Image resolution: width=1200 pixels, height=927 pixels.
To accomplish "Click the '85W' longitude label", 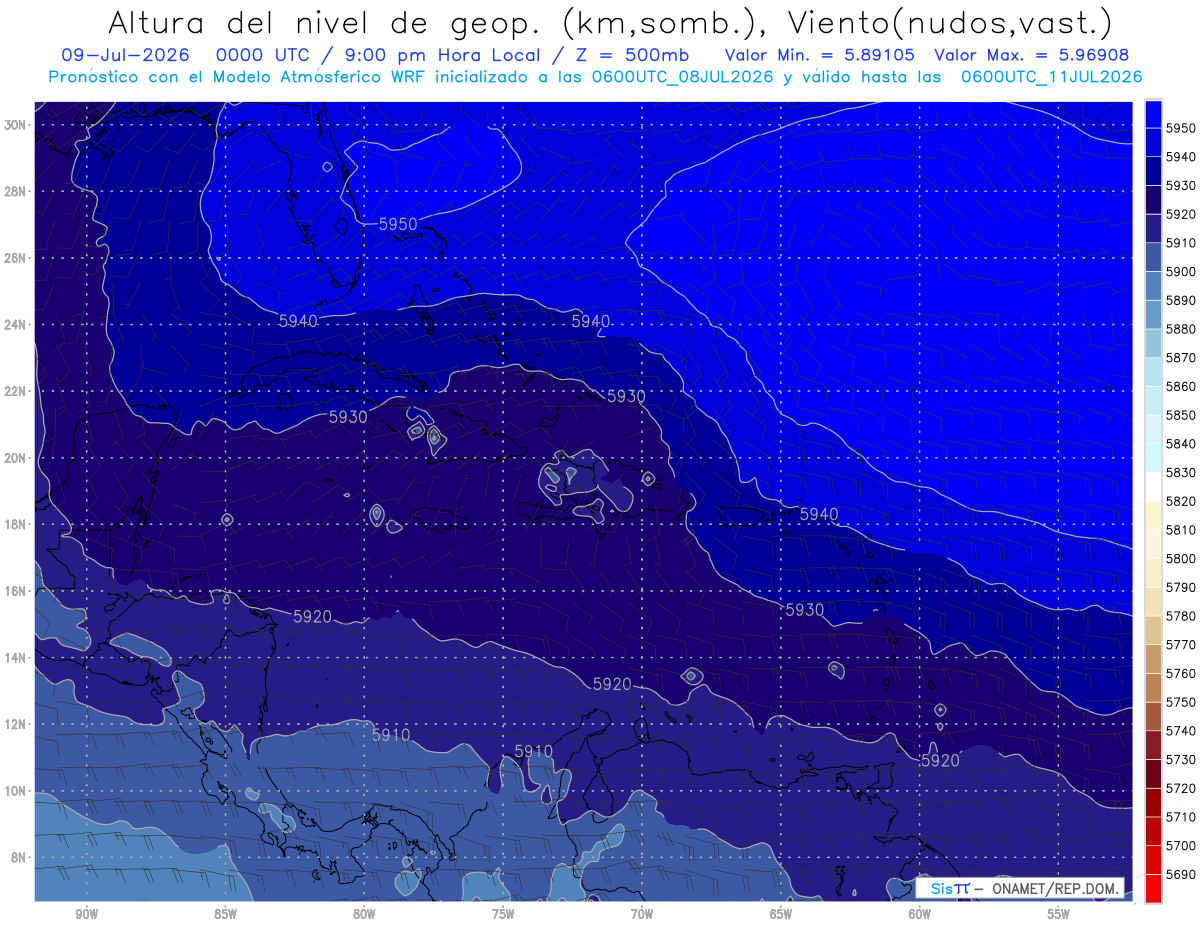I will click(x=225, y=914).
